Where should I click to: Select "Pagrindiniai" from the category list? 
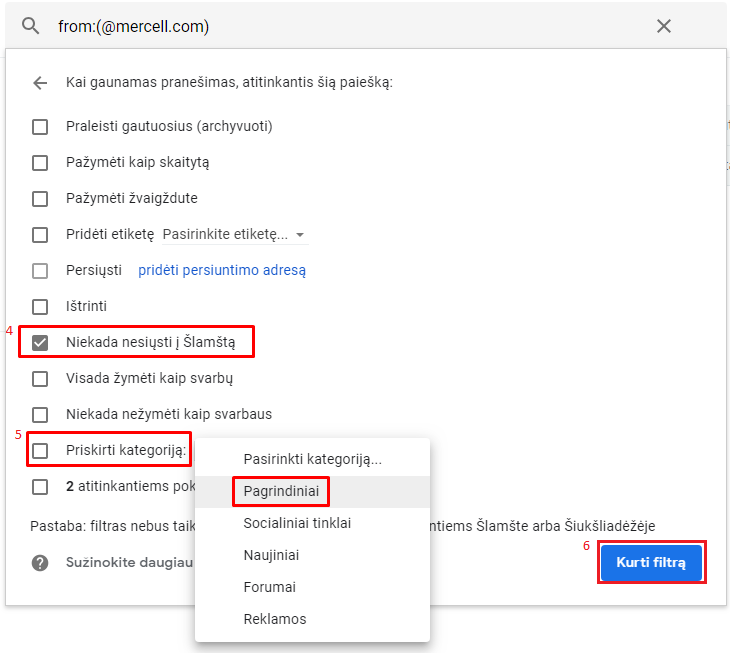pos(281,491)
